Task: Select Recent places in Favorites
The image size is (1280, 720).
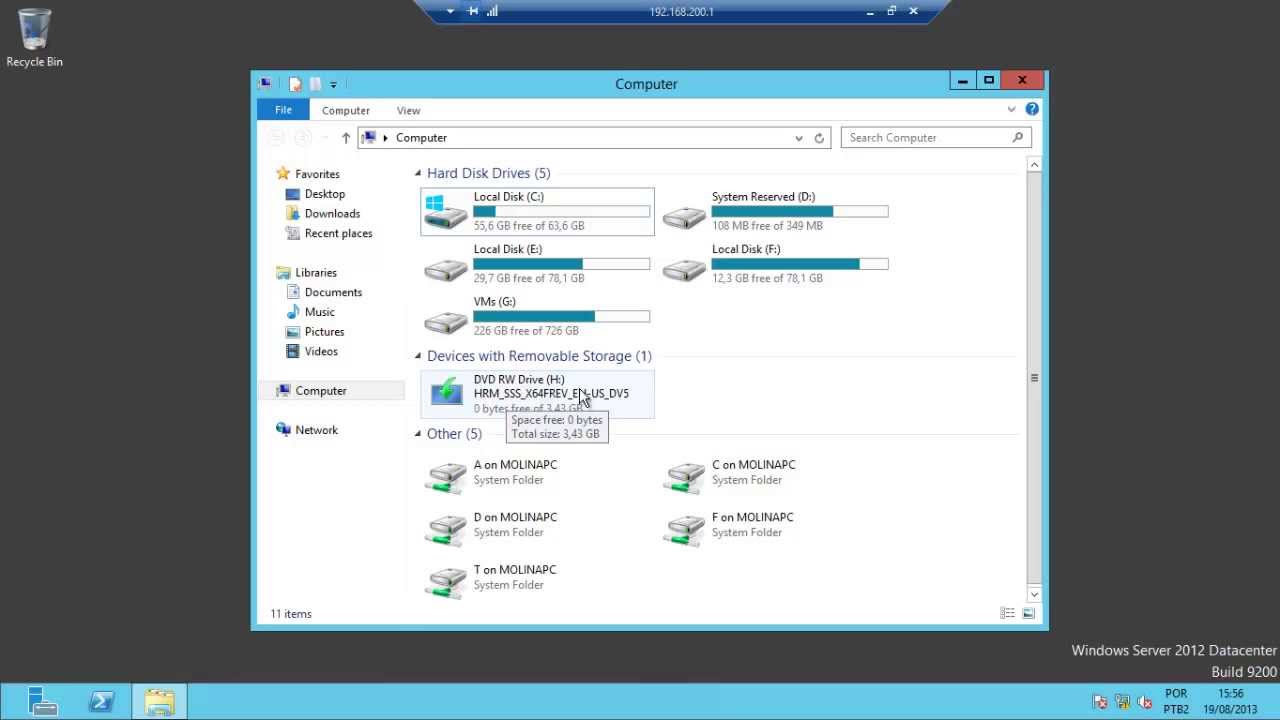Action: (338, 233)
